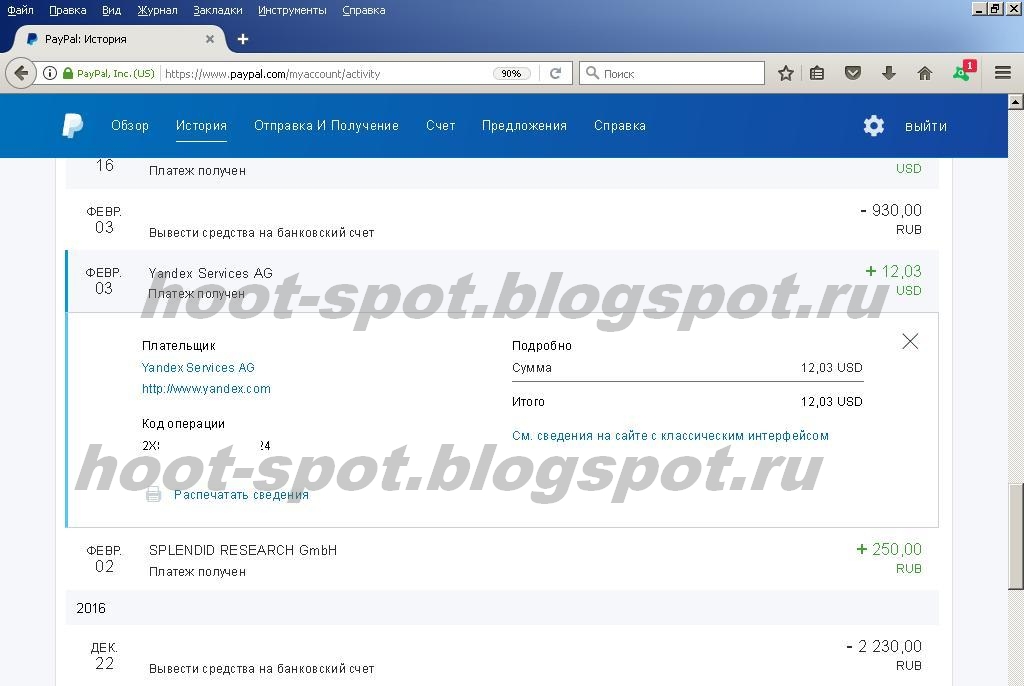Bookmark this page with the star icon
1024x686 pixels.
(x=786, y=73)
